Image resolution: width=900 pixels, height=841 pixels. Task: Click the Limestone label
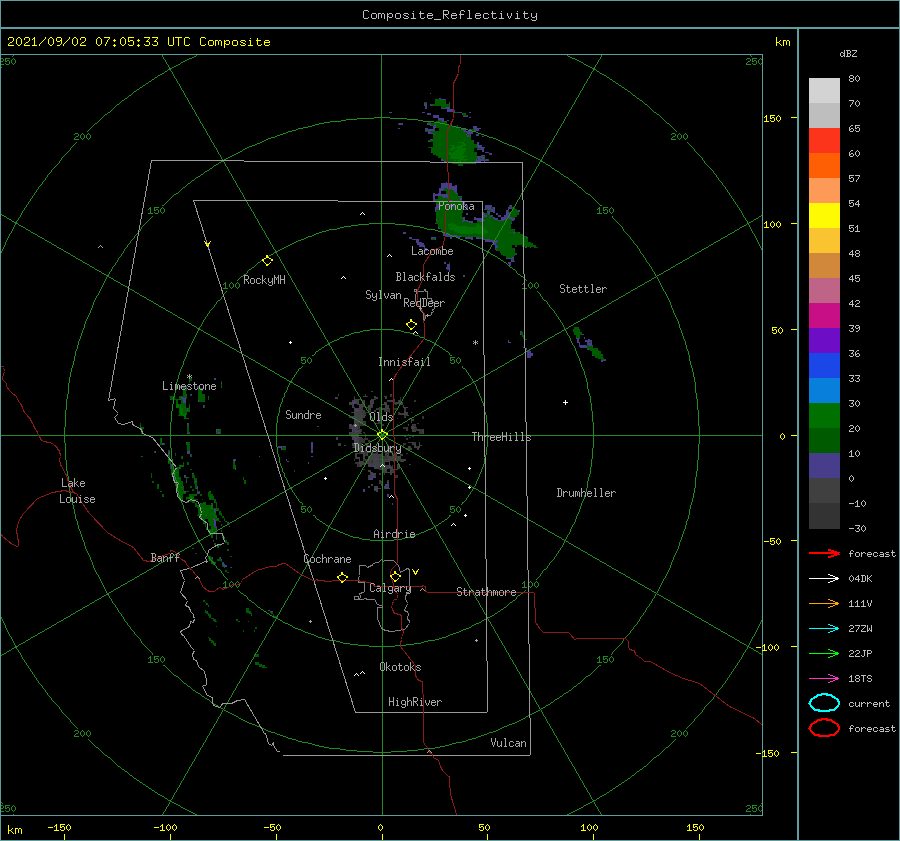point(189,386)
